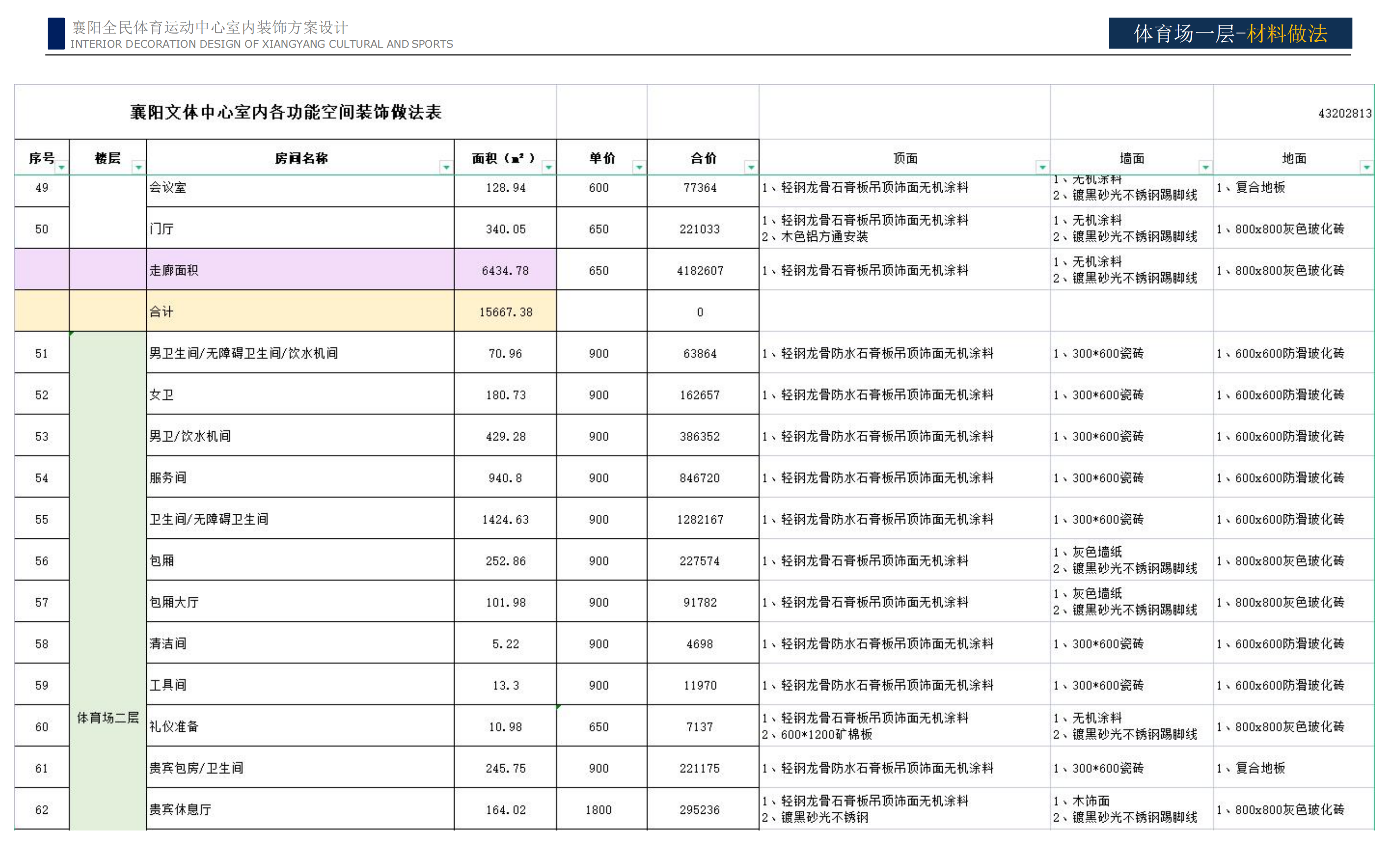Open the 墙面 column filter dropdown
1389x868 pixels.
[x=1205, y=167]
